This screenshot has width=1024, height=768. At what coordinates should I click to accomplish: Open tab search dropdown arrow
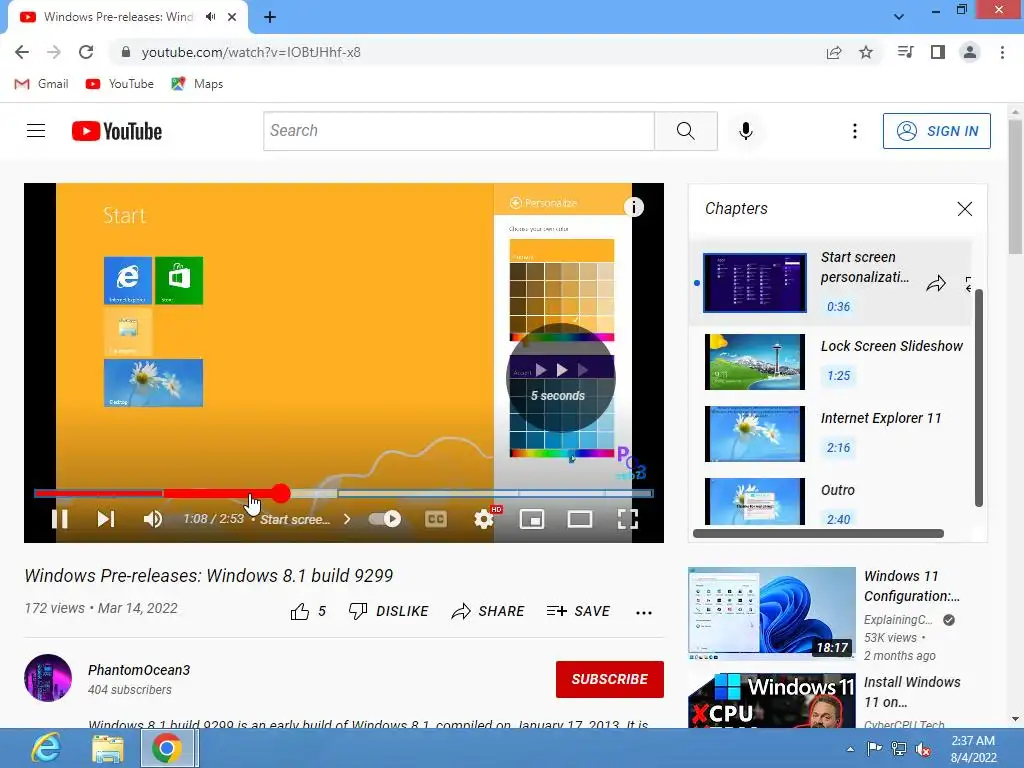coord(899,17)
